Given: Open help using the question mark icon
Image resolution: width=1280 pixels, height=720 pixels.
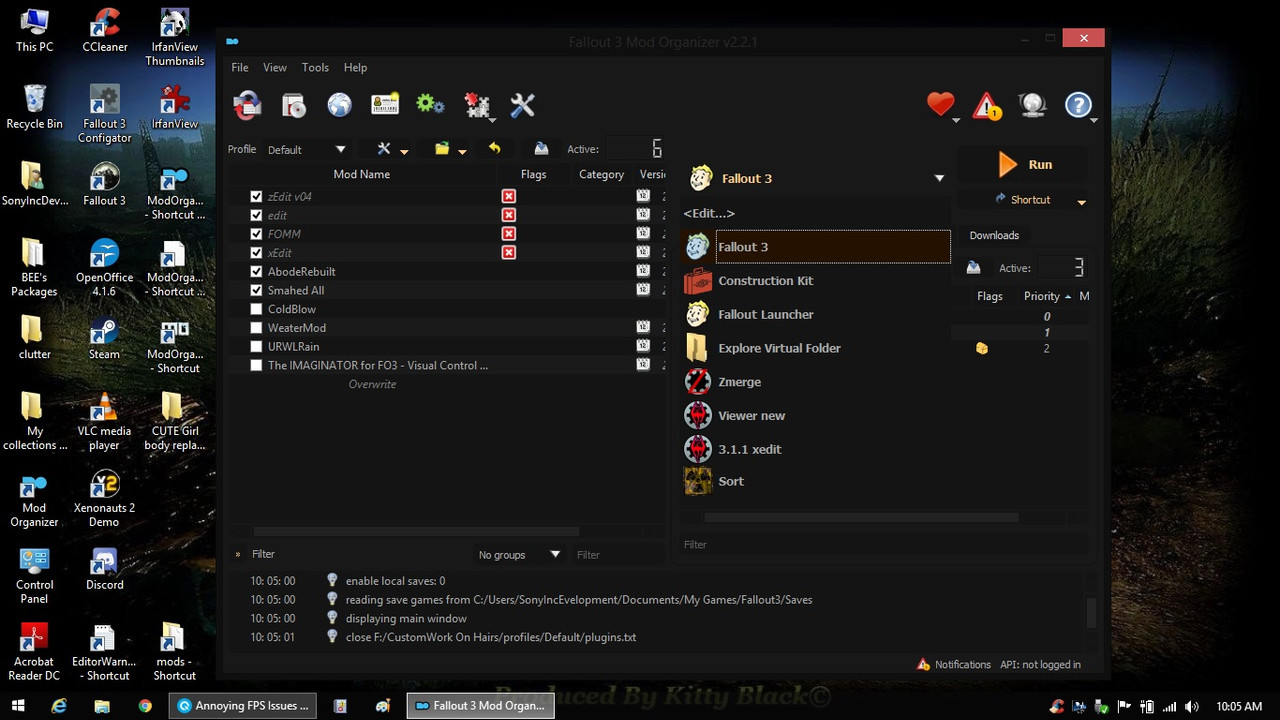Looking at the screenshot, I should coord(1078,104).
